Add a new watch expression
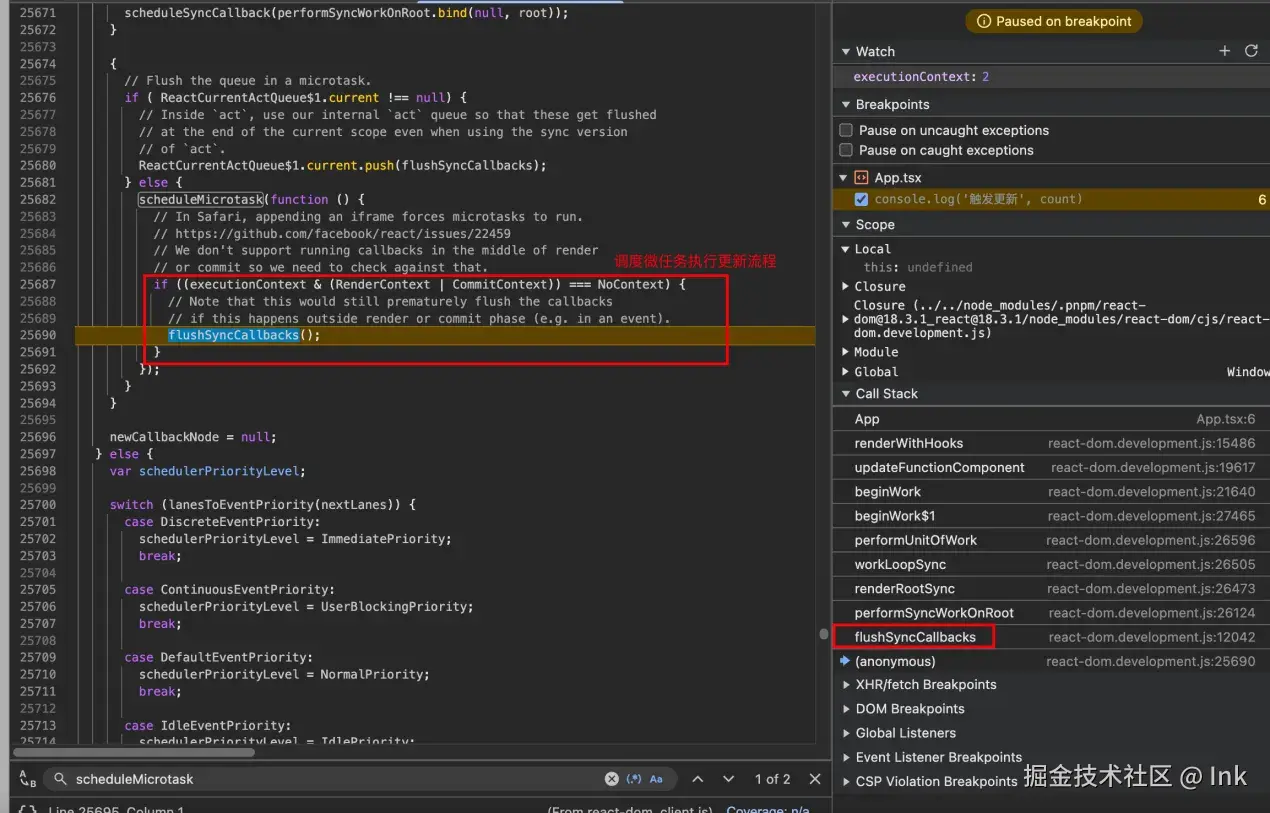The image size is (1270, 813). point(1224,51)
